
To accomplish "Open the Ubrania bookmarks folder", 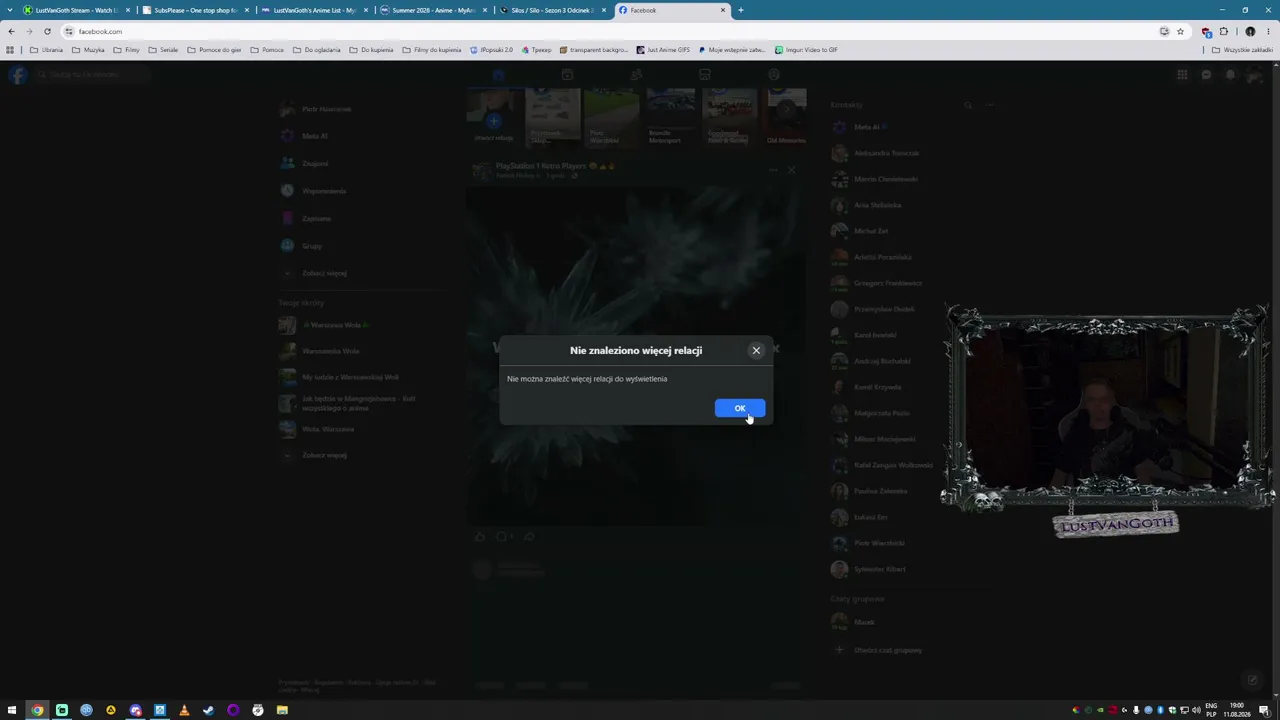I will pyautogui.click(x=47, y=50).
